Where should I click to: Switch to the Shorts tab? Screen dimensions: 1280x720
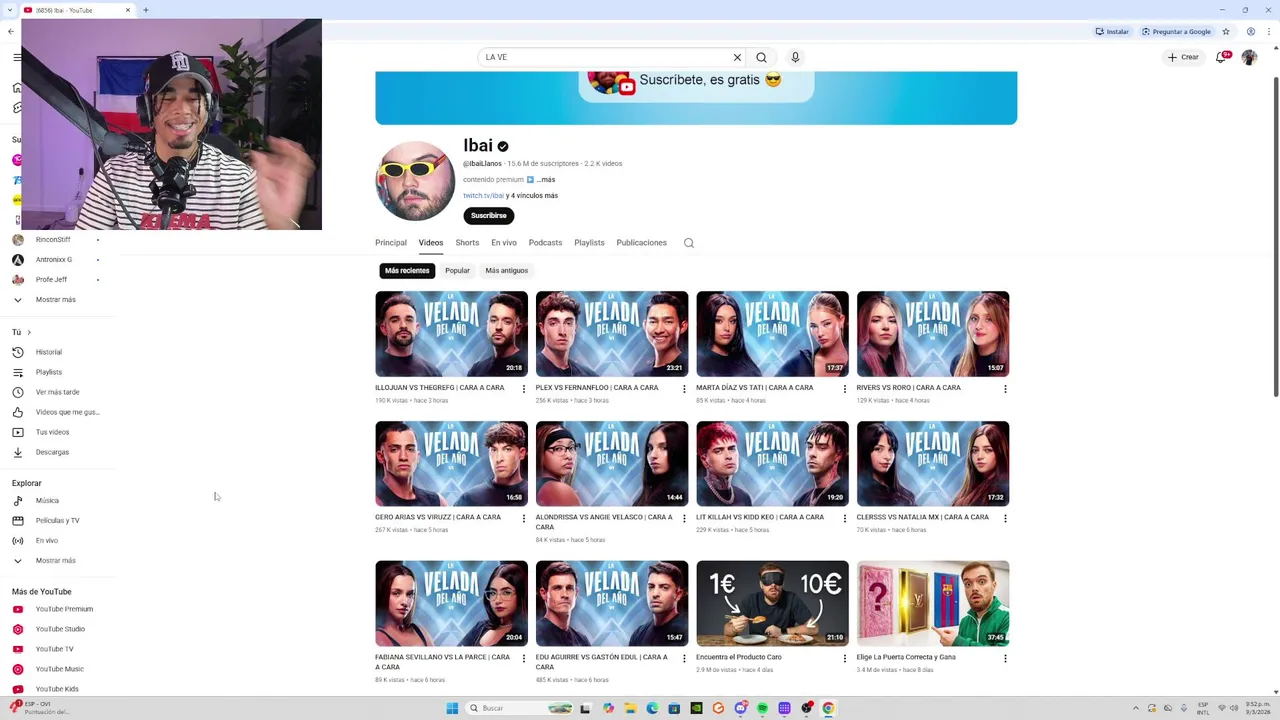coord(467,243)
